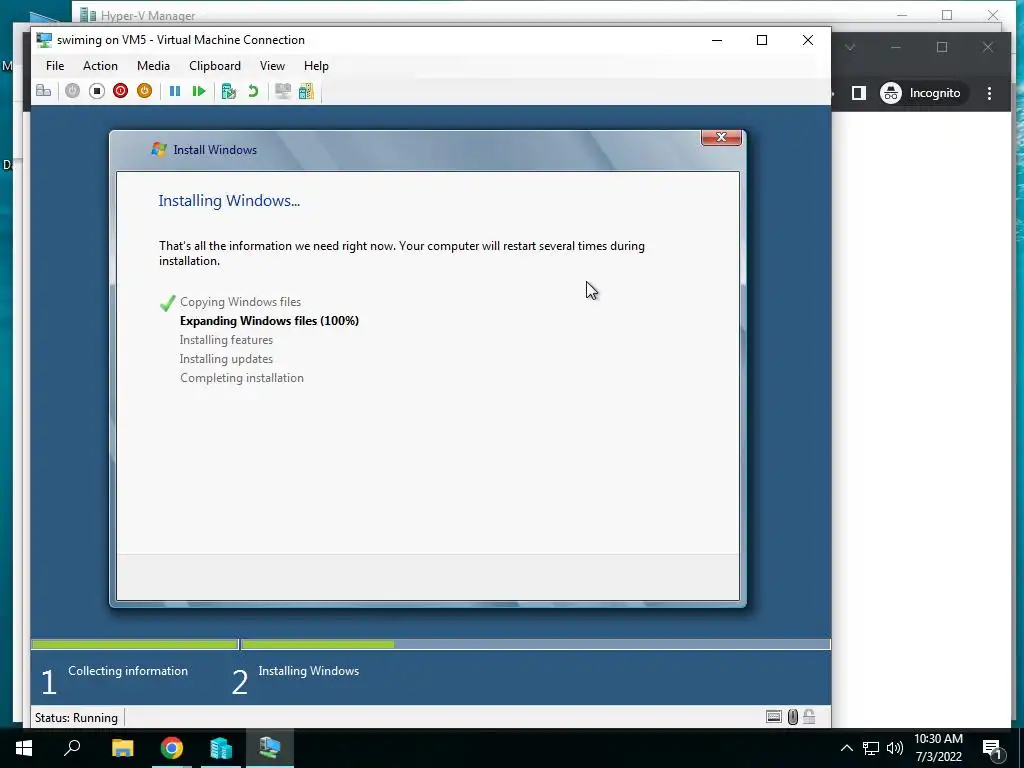Open the Help menu
The width and height of the screenshot is (1024, 768).
coord(316,66)
